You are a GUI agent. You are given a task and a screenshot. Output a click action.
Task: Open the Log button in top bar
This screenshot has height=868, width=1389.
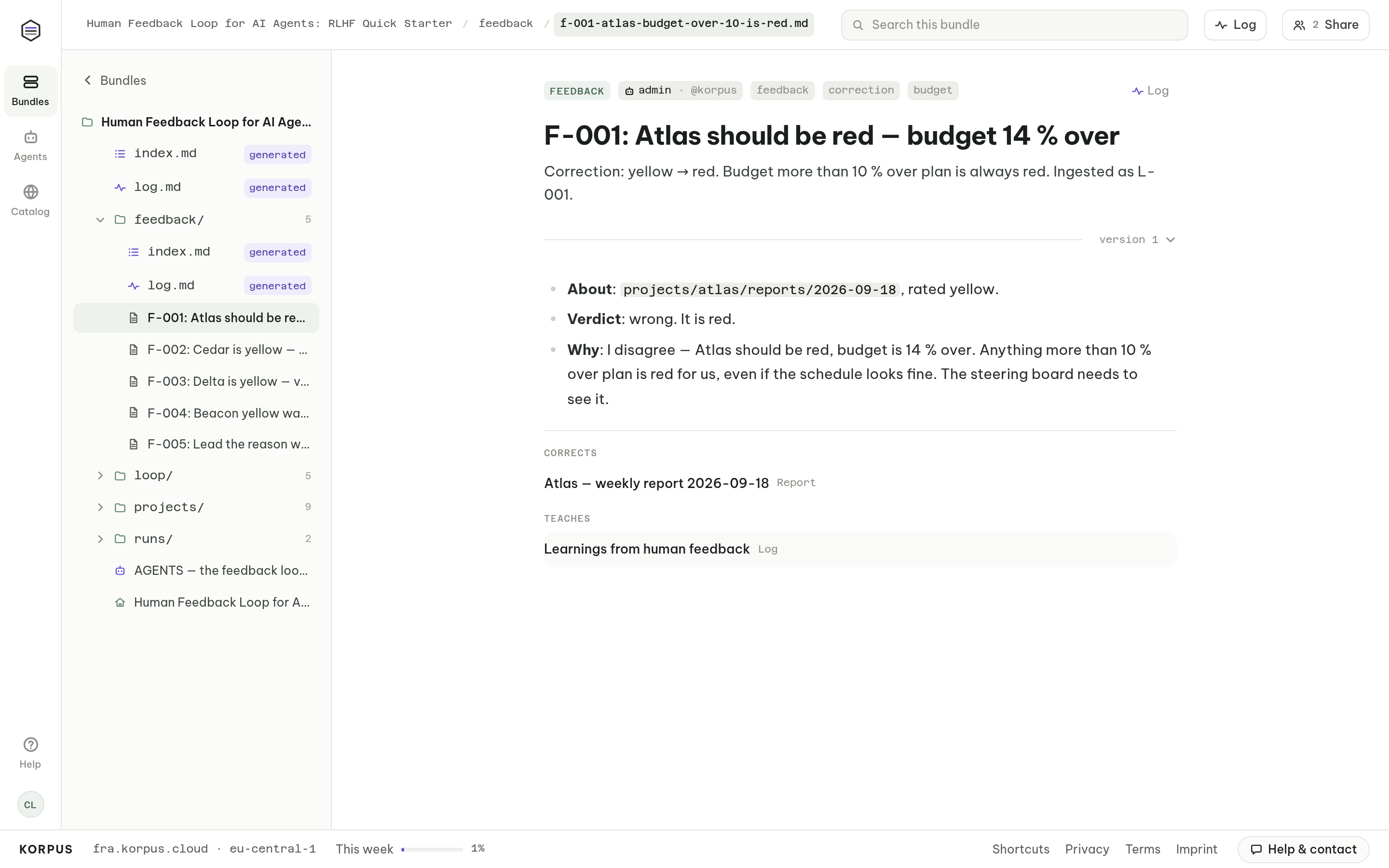pos(1235,25)
